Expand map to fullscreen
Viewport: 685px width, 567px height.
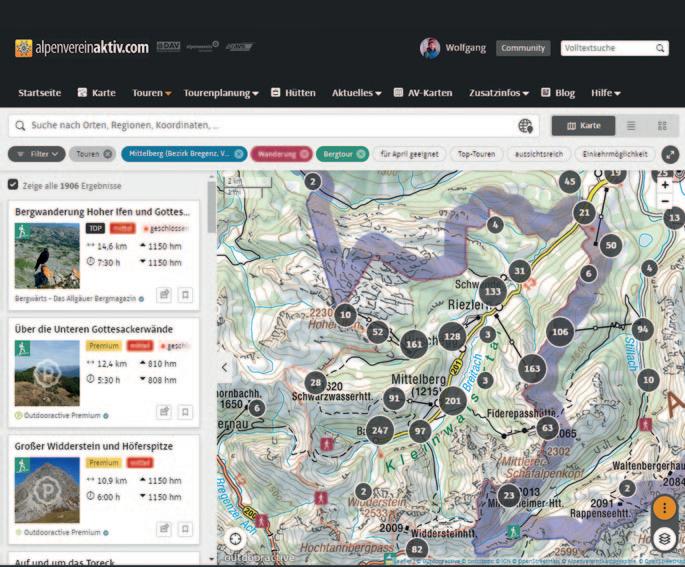(670, 154)
